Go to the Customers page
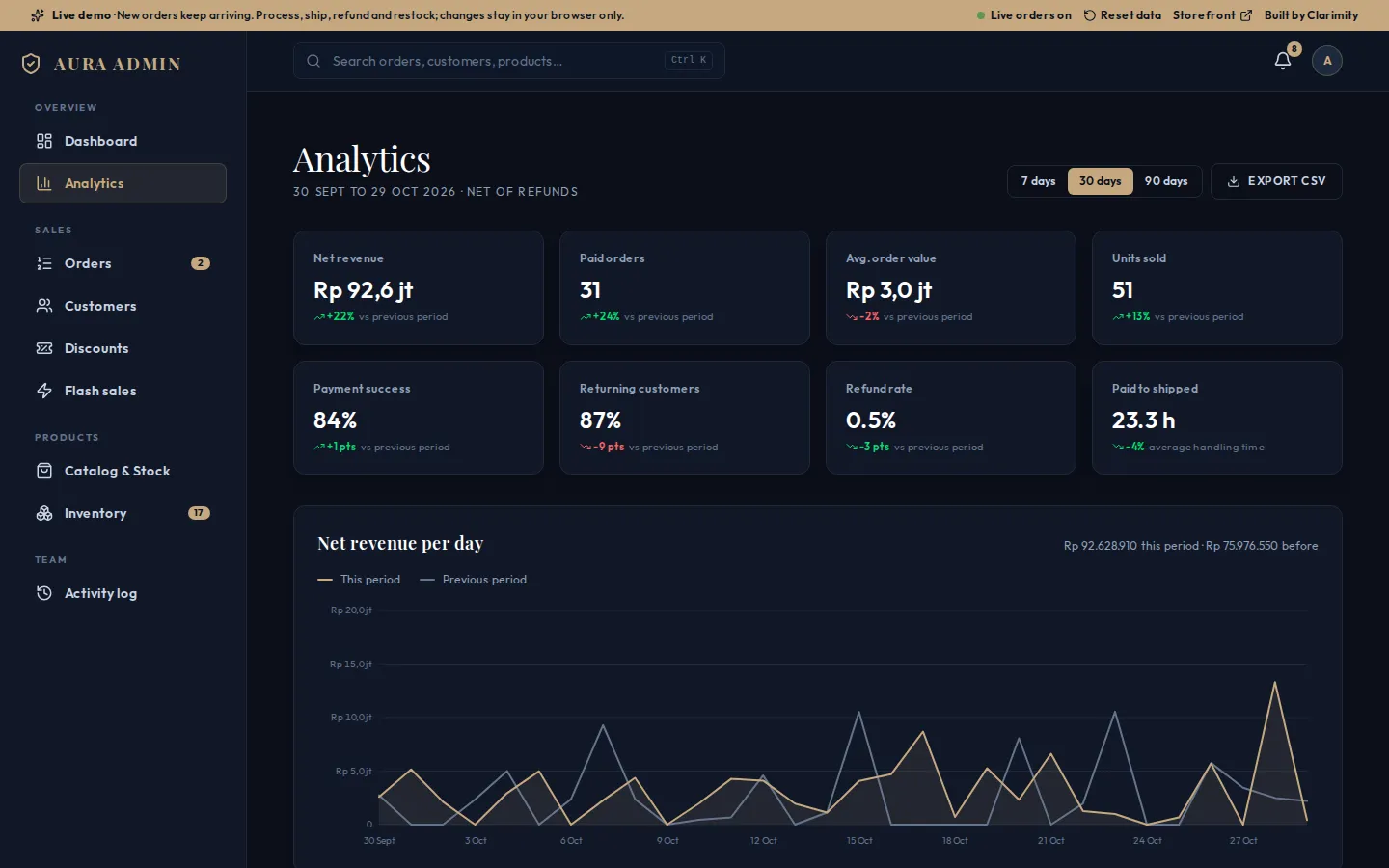Viewport: 1389px width, 868px height. 123,306
